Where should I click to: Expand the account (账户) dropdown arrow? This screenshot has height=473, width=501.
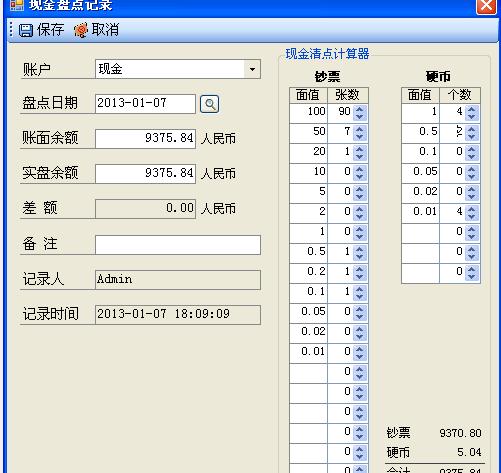[252, 69]
